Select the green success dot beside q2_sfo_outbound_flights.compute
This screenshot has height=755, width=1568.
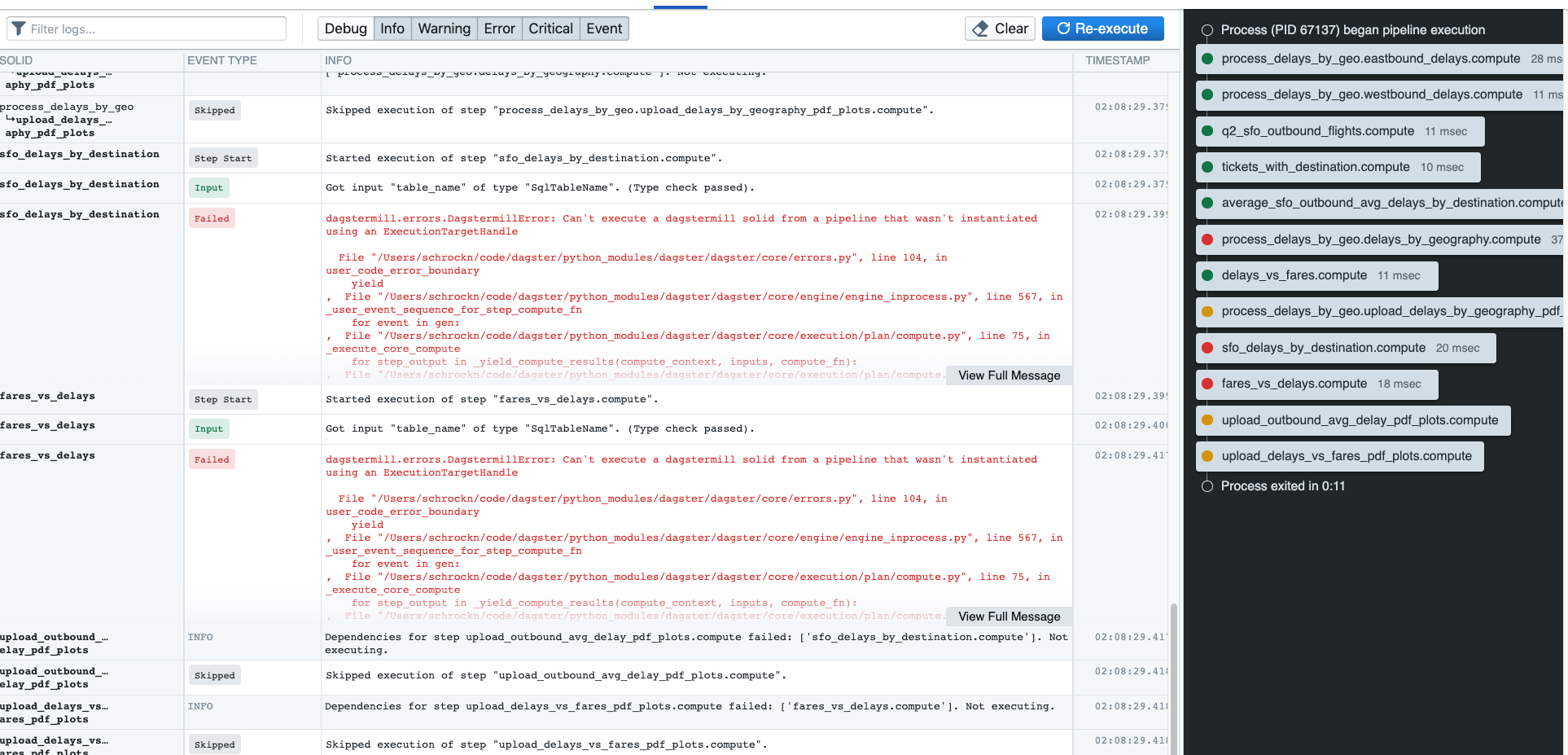click(x=1207, y=131)
